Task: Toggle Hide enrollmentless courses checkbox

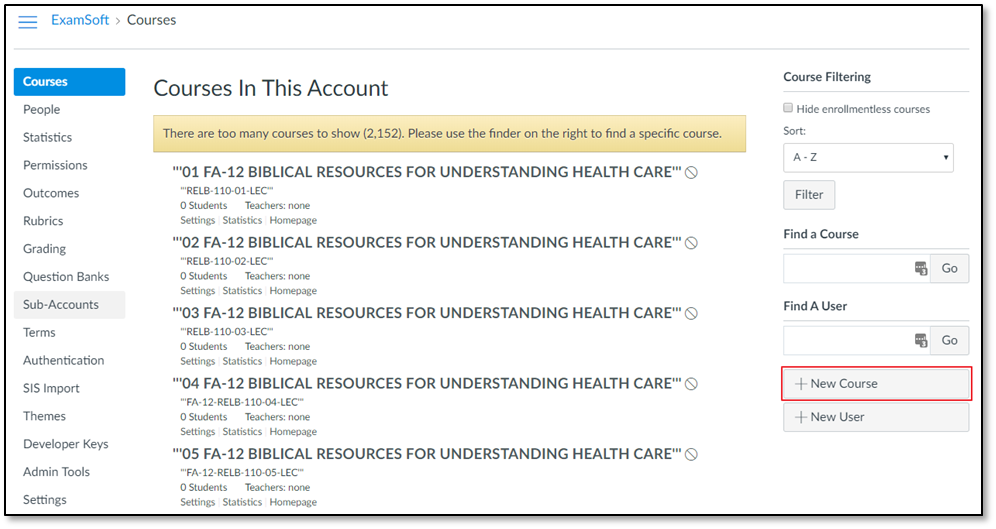Action: pyautogui.click(x=788, y=108)
